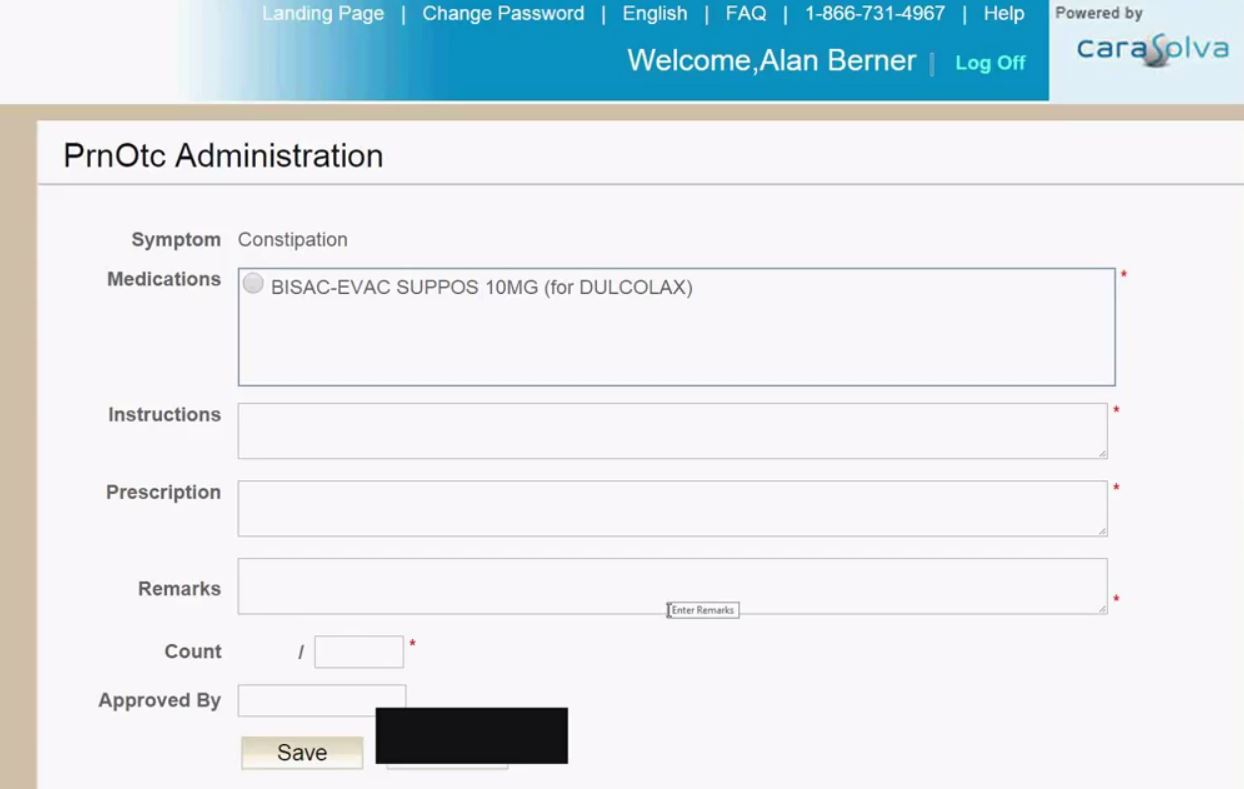Click the PrnOtc Administration heading
The height and width of the screenshot is (789, 1244).
point(223,156)
